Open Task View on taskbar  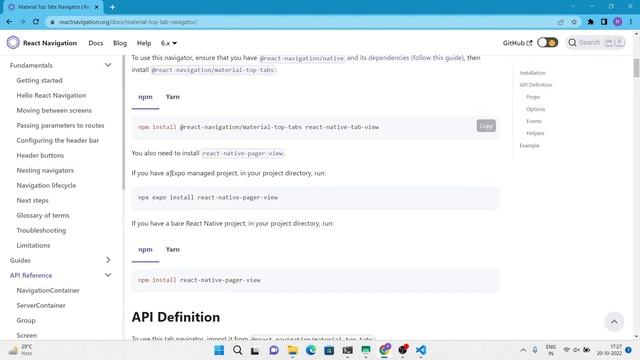[x=255, y=350]
